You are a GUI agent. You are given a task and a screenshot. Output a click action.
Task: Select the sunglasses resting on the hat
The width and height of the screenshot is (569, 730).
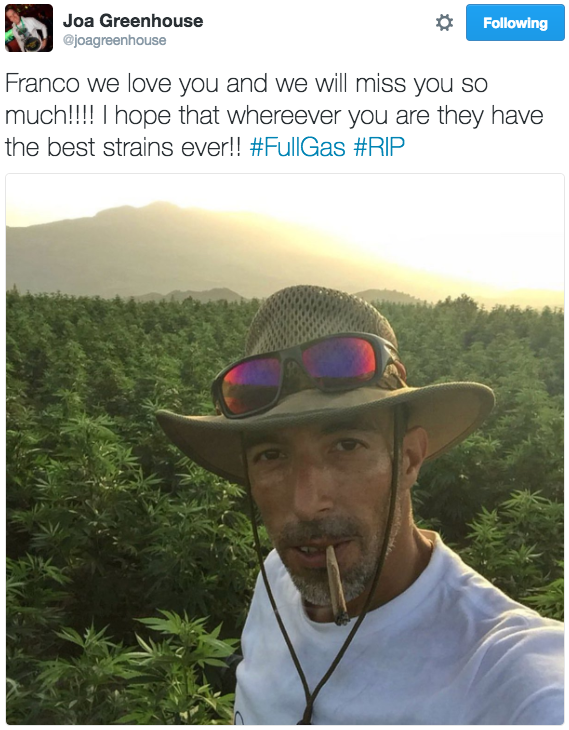point(305,372)
